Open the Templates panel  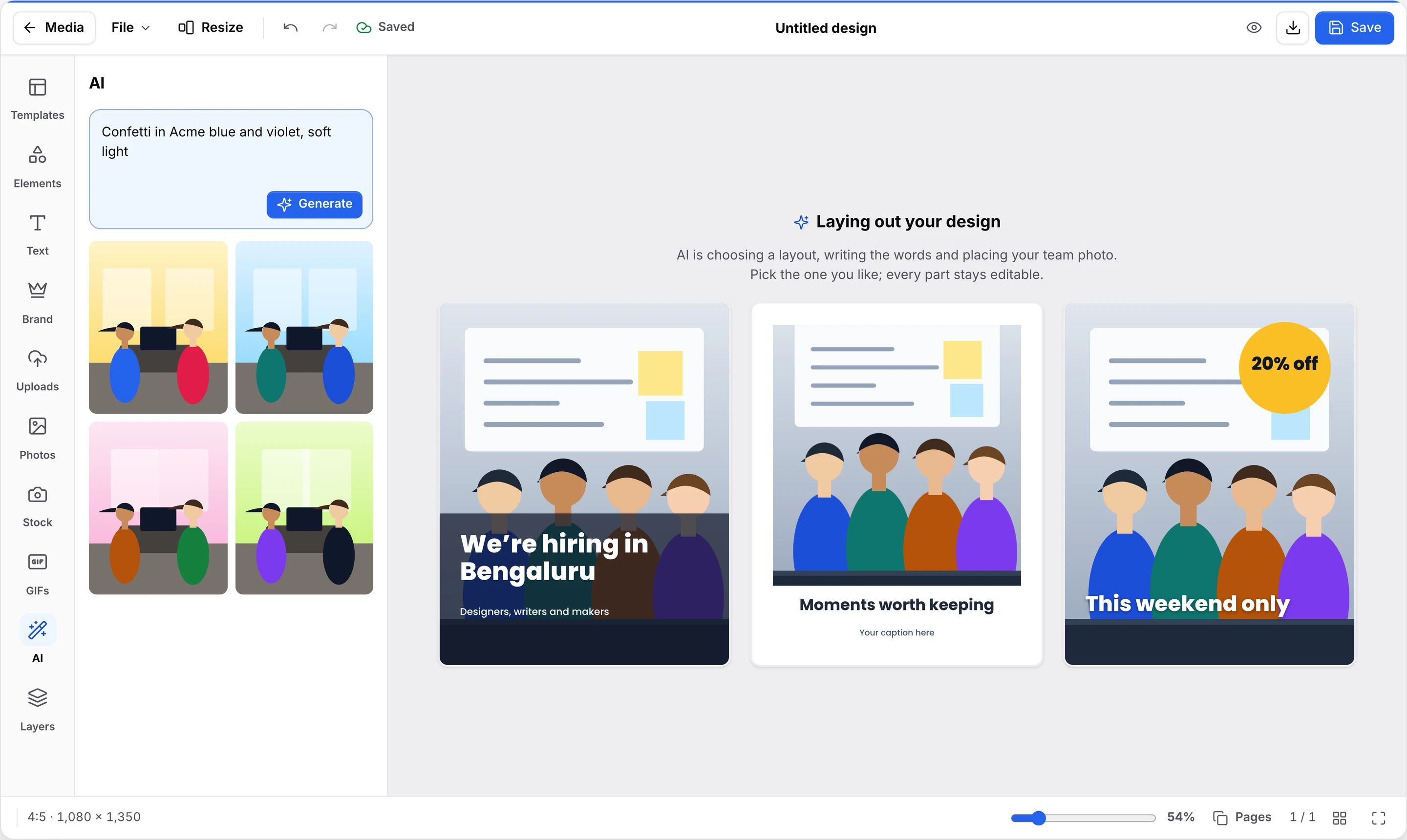click(37, 99)
